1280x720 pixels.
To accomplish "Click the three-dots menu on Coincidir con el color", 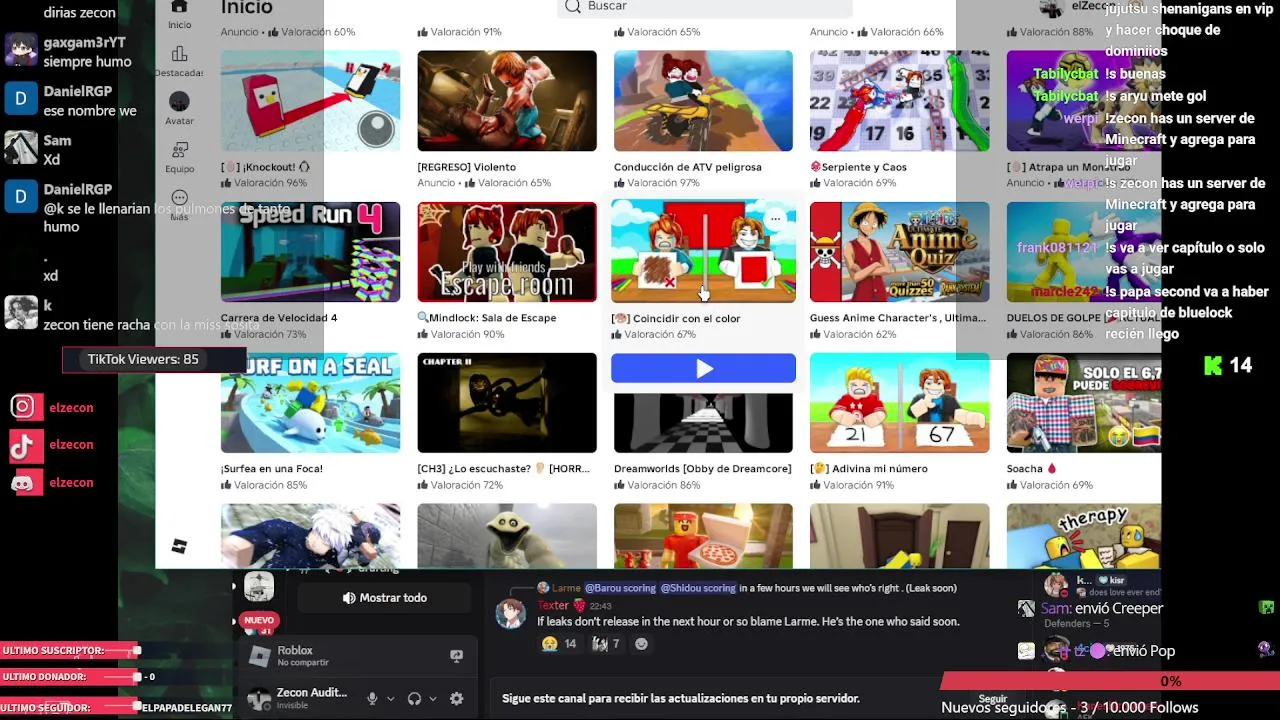I will (x=775, y=219).
